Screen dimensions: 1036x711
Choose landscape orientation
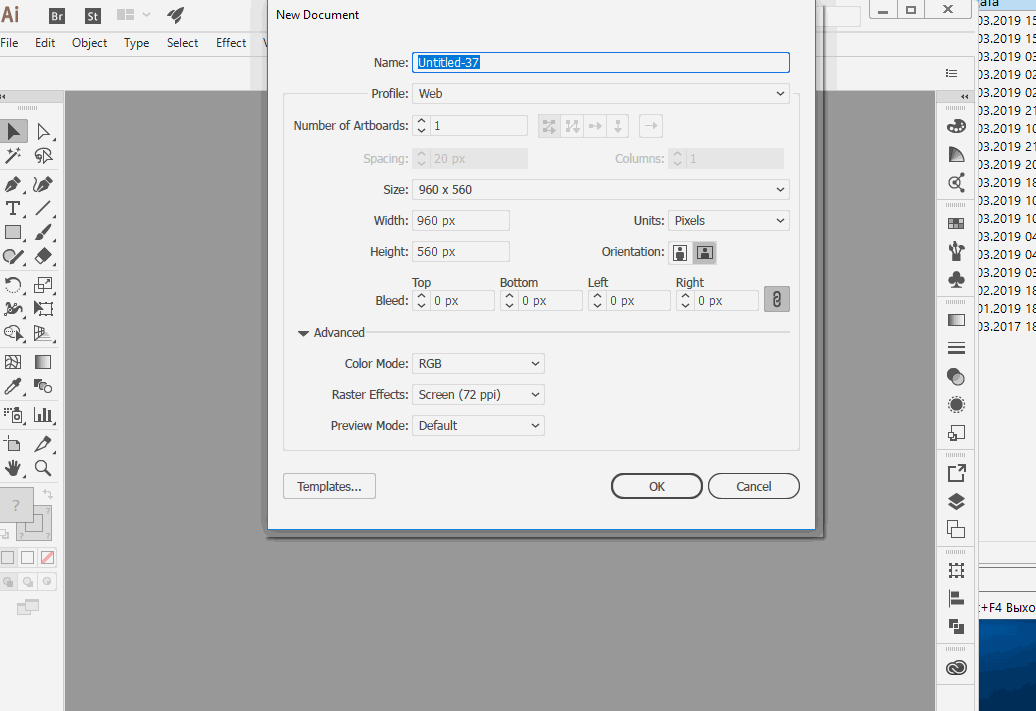705,252
